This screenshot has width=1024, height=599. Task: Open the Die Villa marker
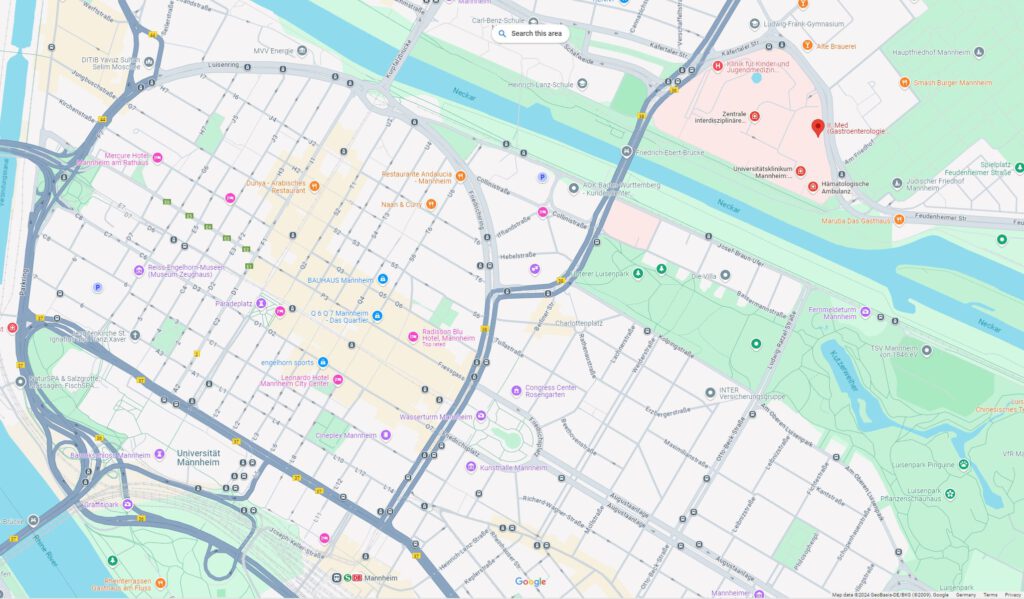[x=725, y=275]
